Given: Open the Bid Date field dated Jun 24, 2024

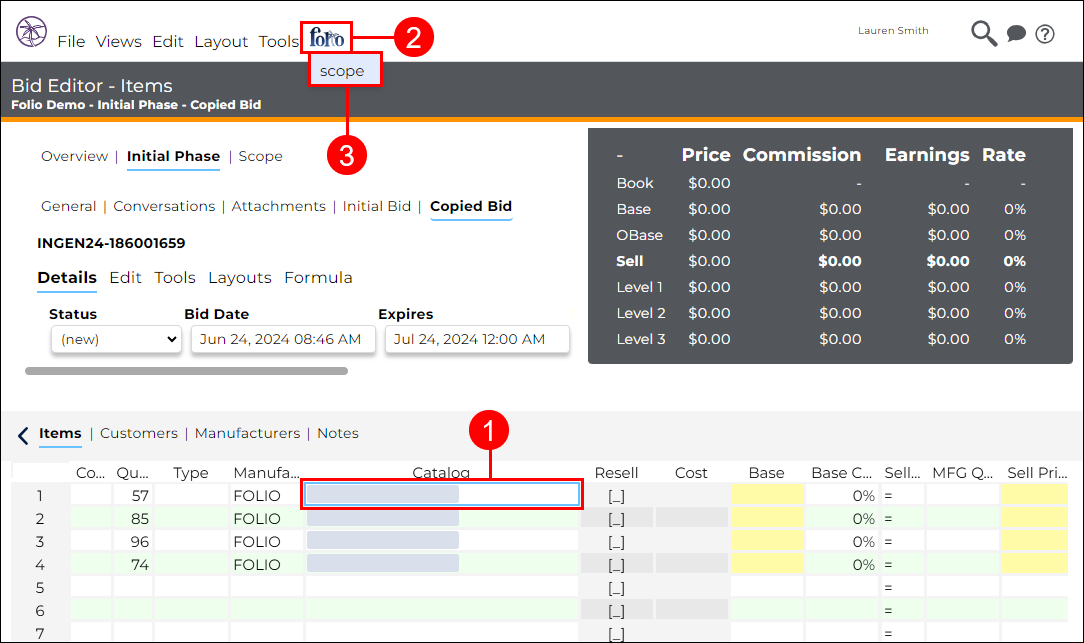Looking at the screenshot, I should (x=283, y=339).
